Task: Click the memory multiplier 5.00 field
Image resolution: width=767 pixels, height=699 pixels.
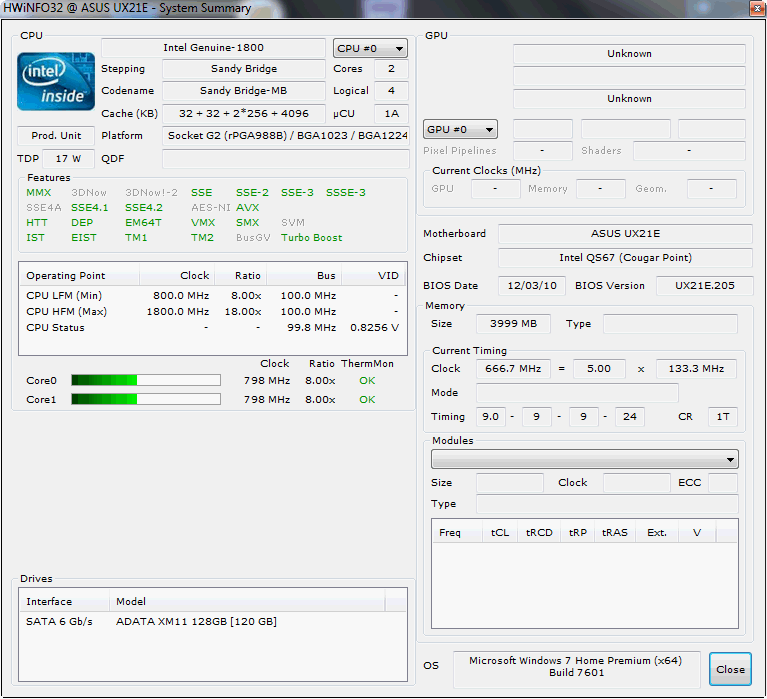Action: pos(599,369)
